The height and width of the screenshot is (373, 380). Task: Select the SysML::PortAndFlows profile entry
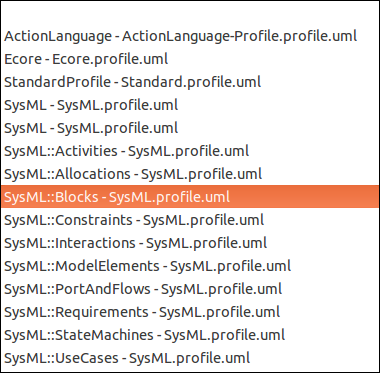click(190, 289)
